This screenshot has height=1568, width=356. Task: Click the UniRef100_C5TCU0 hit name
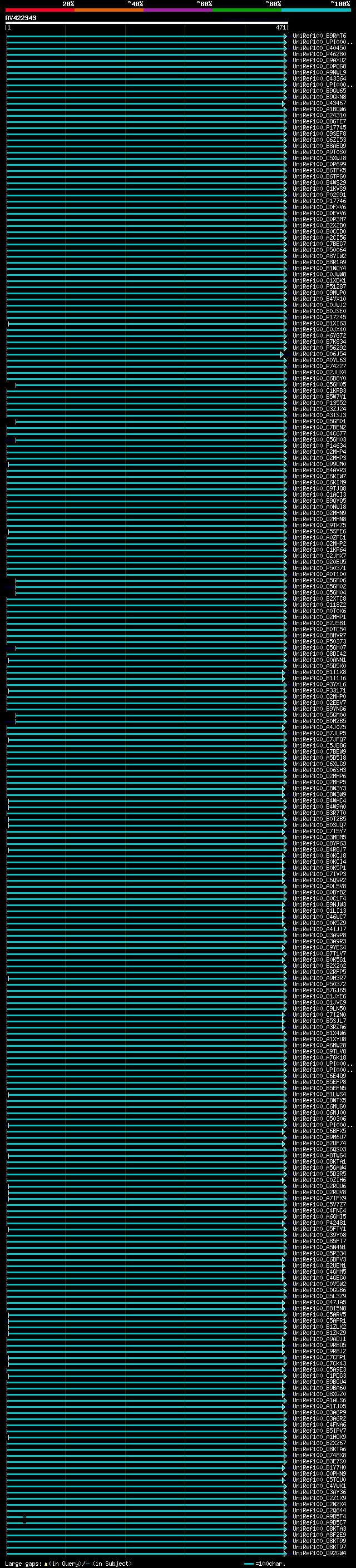tap(319, 1480)
